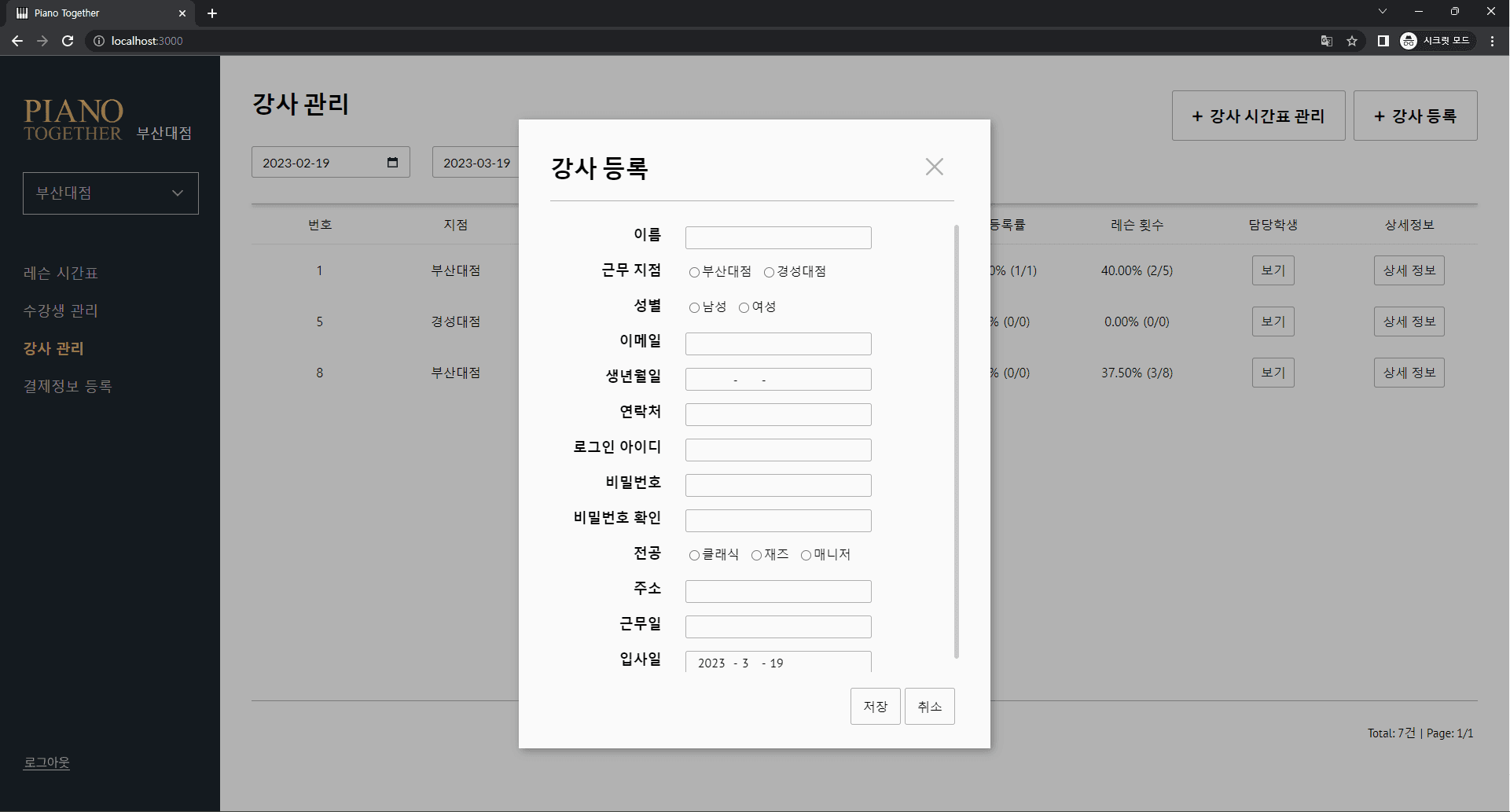Screen dimensions: 1510x812
Task: Click the 담당학생 column header
Action: (1273, 225)
